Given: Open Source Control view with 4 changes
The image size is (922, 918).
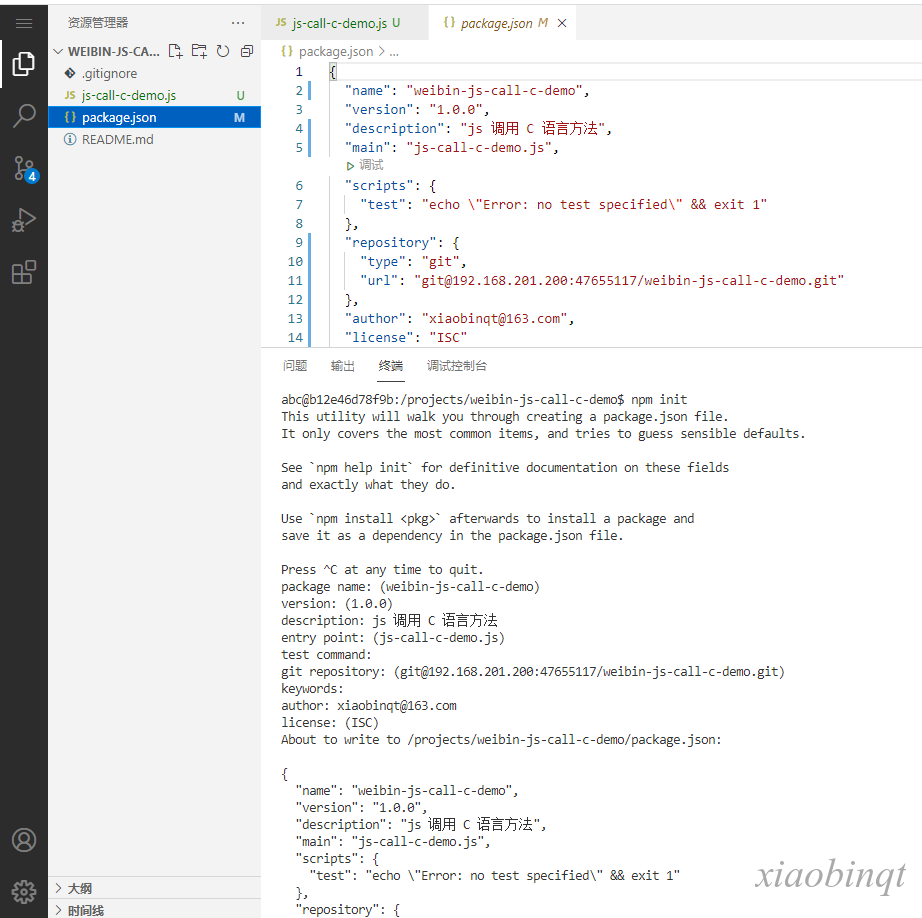Looking at the screenshot, I should tap(25, 169).
